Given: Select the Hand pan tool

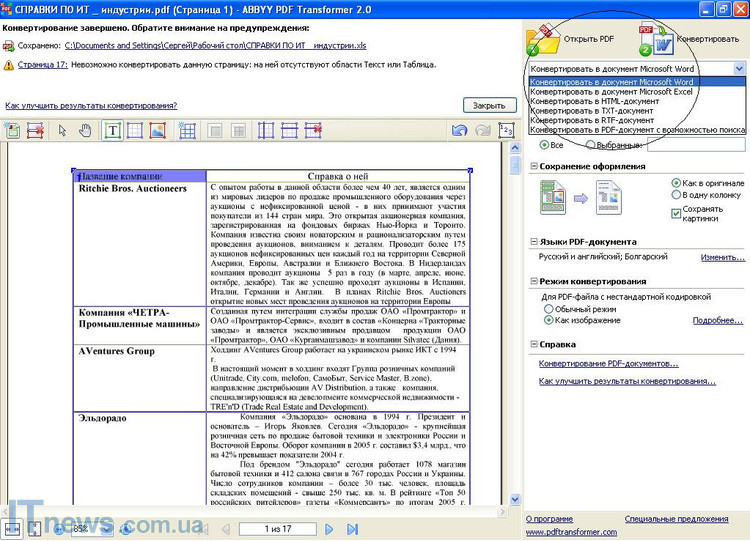Looking at the screenshot, I should pyautogui.click(x=85, y=130).
